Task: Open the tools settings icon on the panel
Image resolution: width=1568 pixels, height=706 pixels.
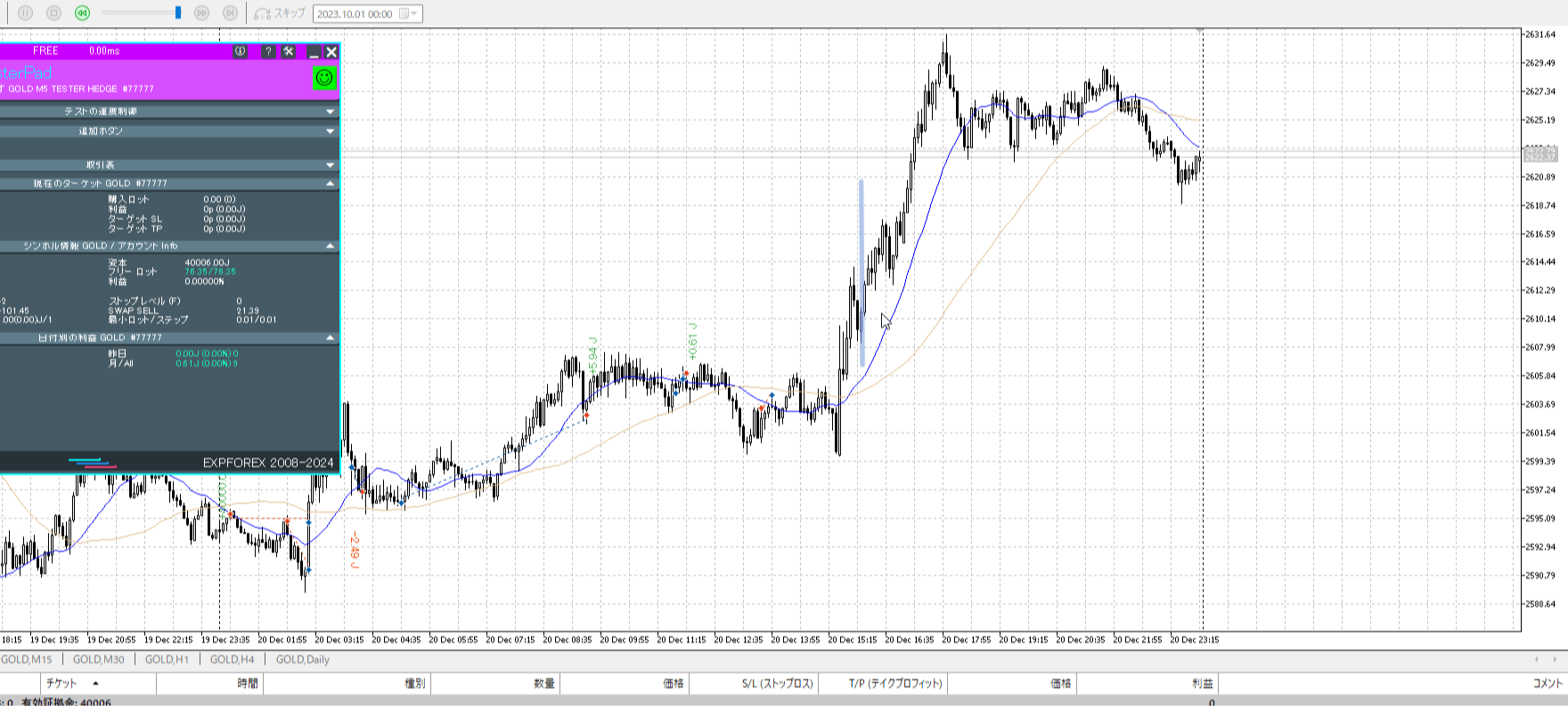Action: tap(289, 52)
